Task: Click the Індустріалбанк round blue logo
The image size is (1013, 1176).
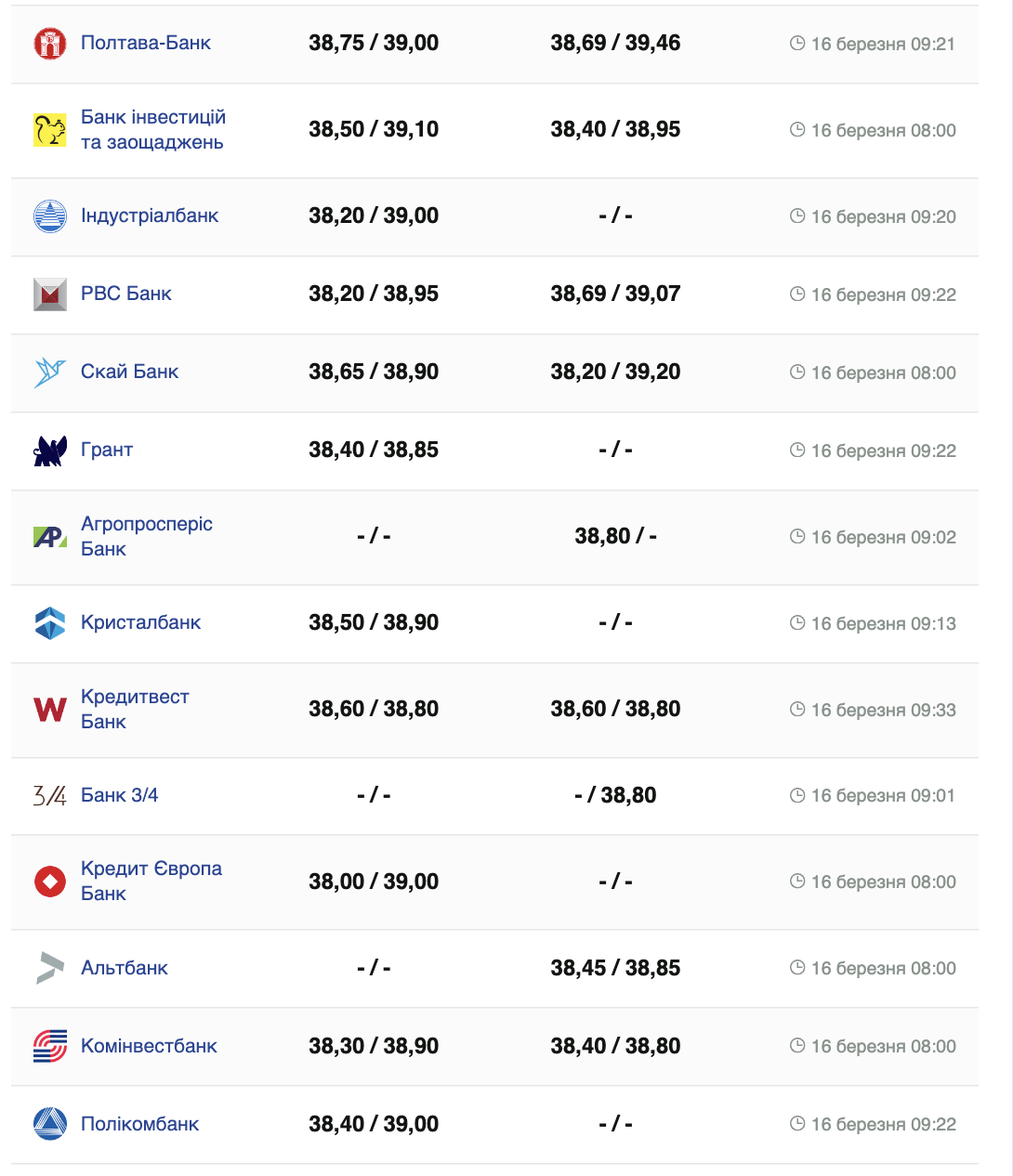Action: pos(50,216)
